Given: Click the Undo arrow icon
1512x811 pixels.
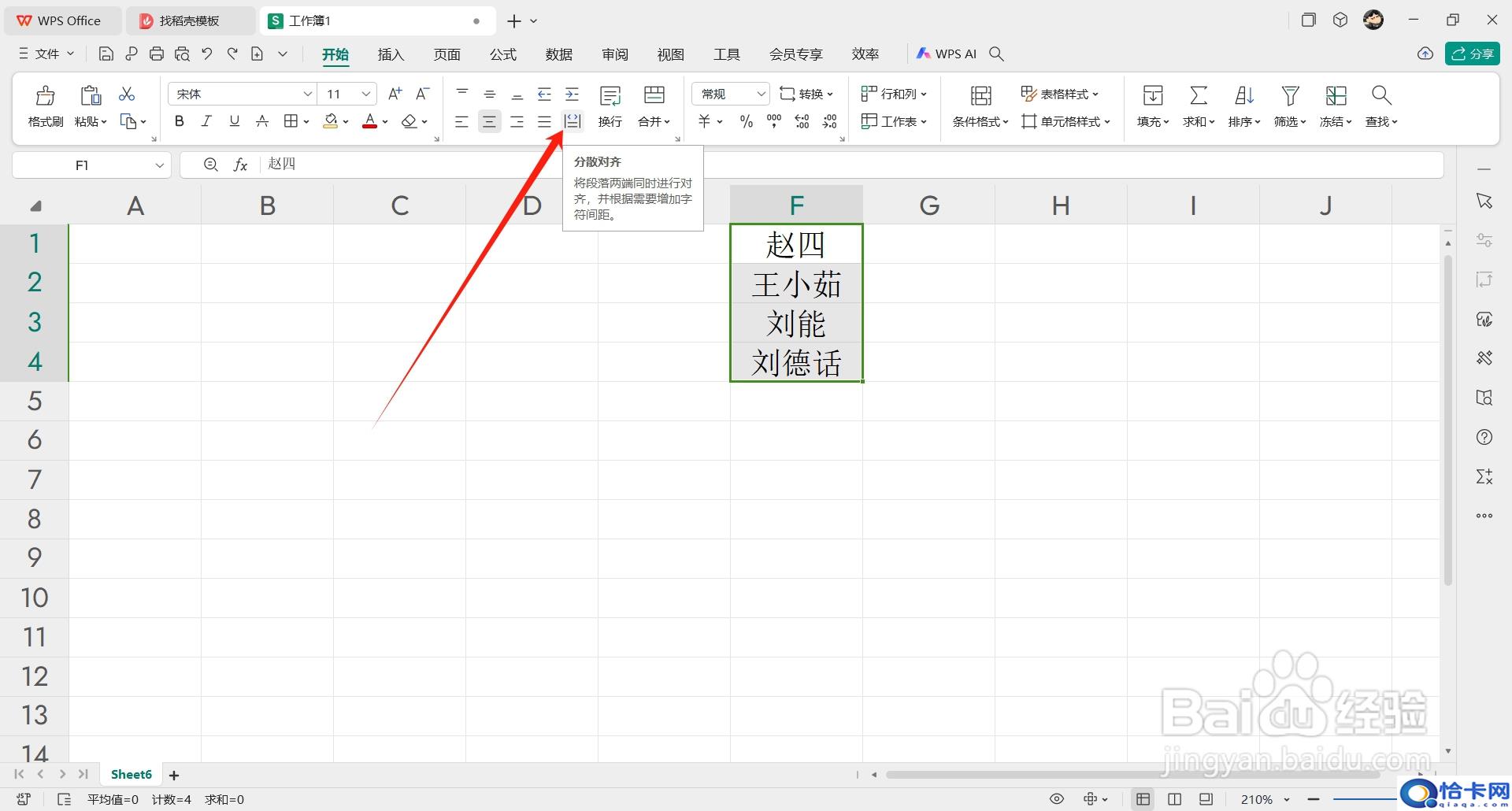Looking at the screenshot, I should tap(207, 54).
